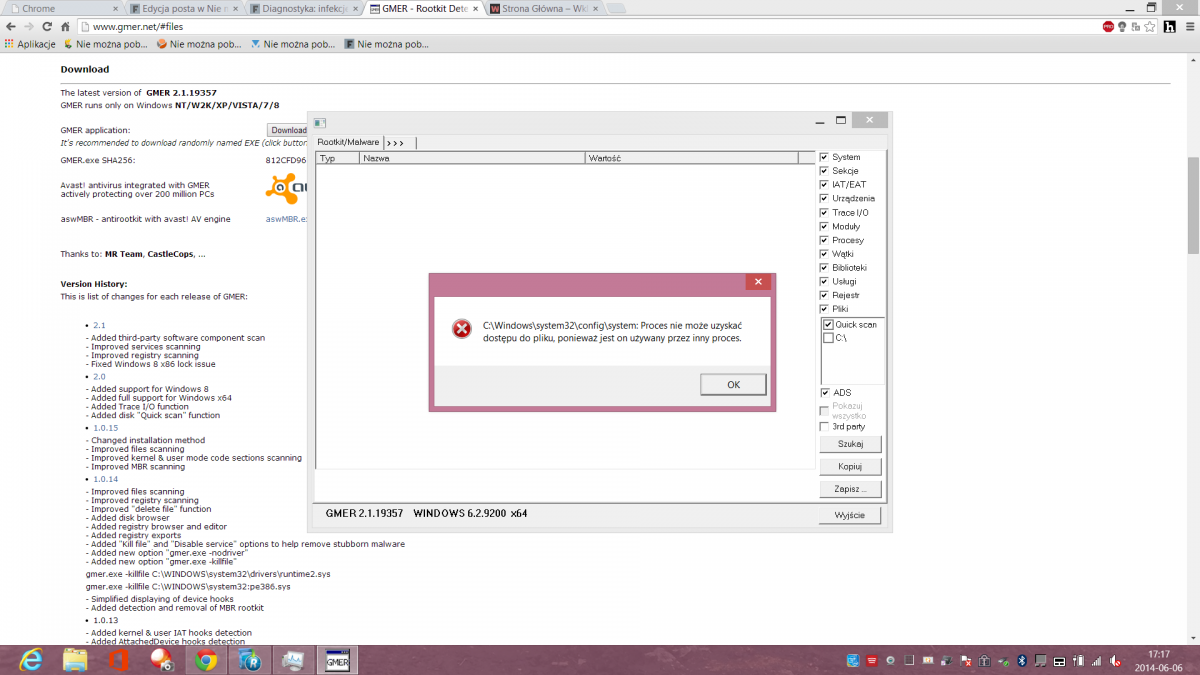Close the 'Diagnostyka: infekcje' browser tab
1200x675 pixels.
coord(353,8)
